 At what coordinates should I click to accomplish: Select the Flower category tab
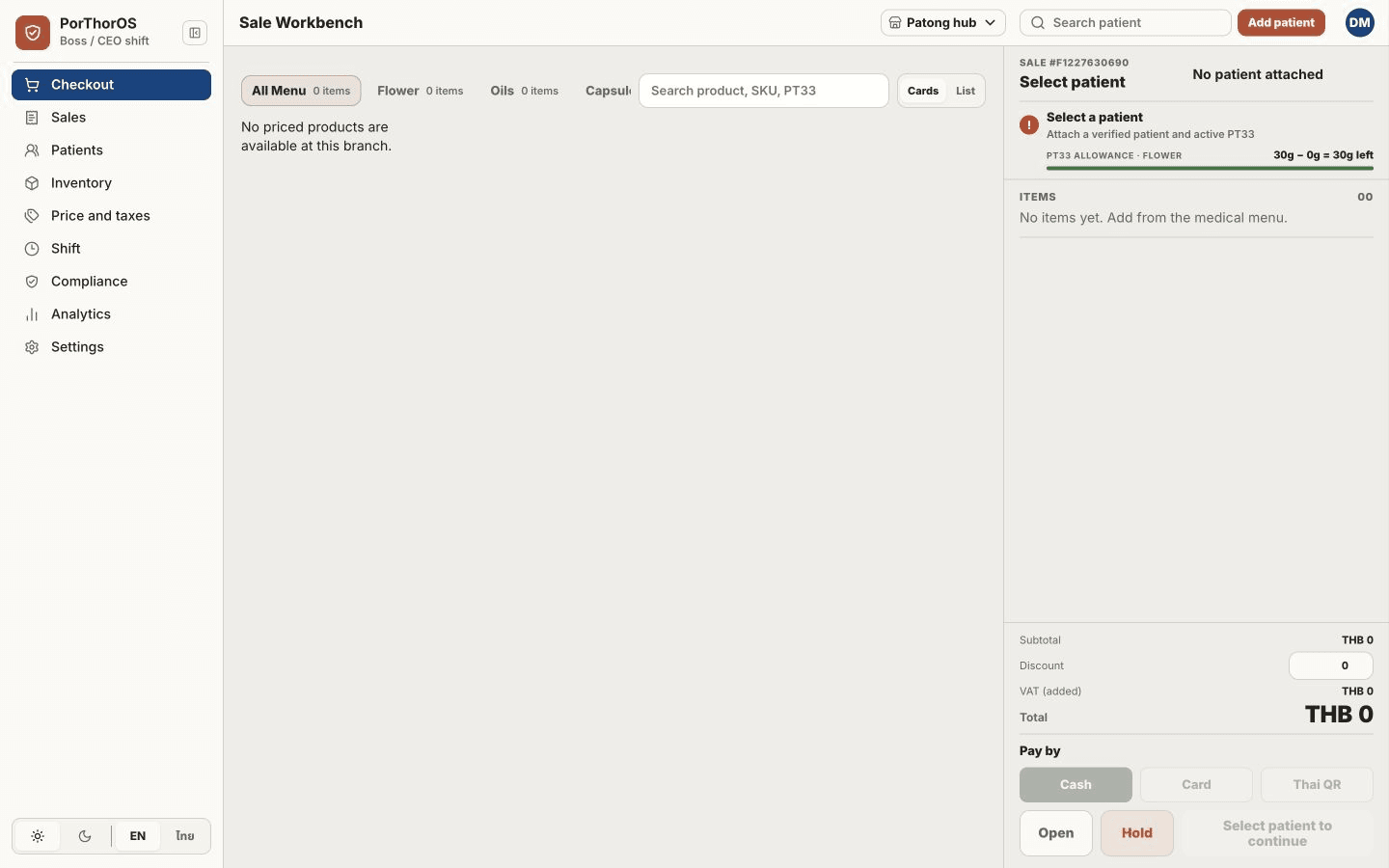click(x=421, y=91)
